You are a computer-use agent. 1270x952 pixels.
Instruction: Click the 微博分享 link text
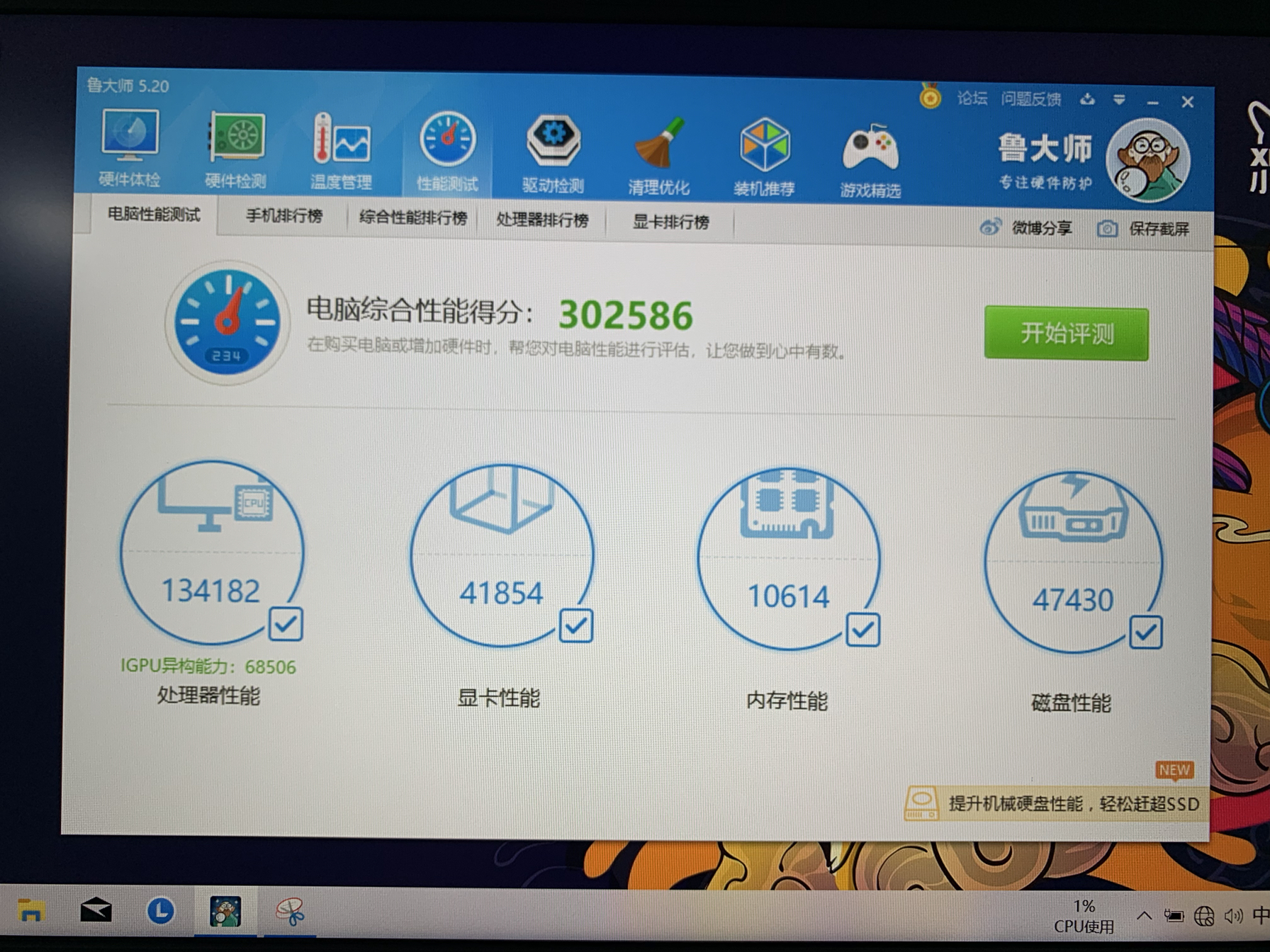point(1042,227)
